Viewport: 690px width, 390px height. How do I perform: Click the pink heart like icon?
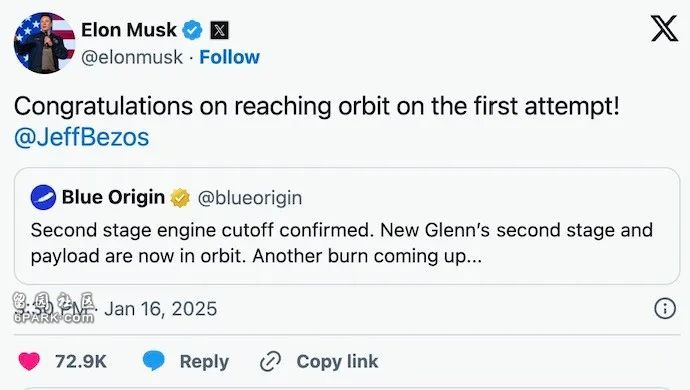pyautogui.click(x=29, y=361)
